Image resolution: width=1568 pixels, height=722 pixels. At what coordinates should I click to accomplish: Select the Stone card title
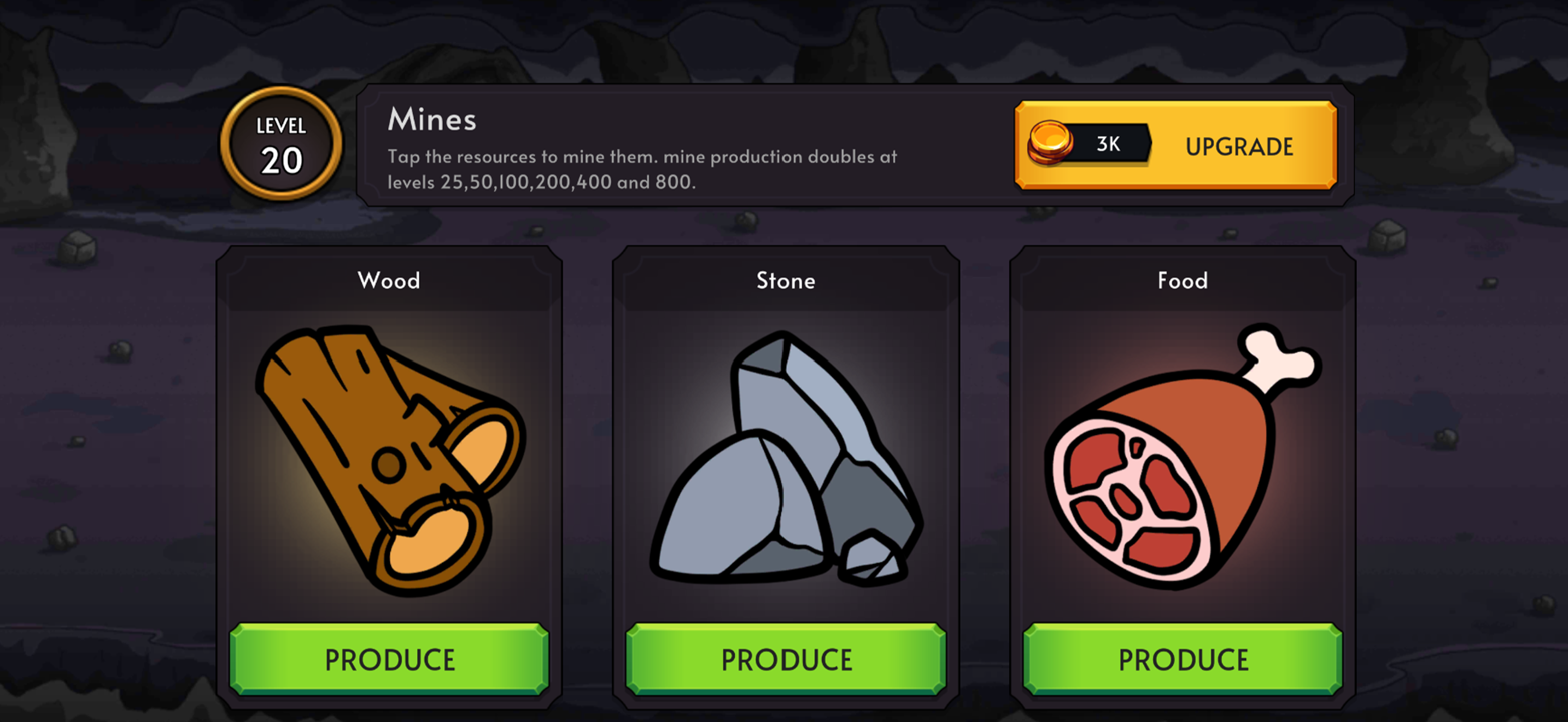(x=786, y=281)
